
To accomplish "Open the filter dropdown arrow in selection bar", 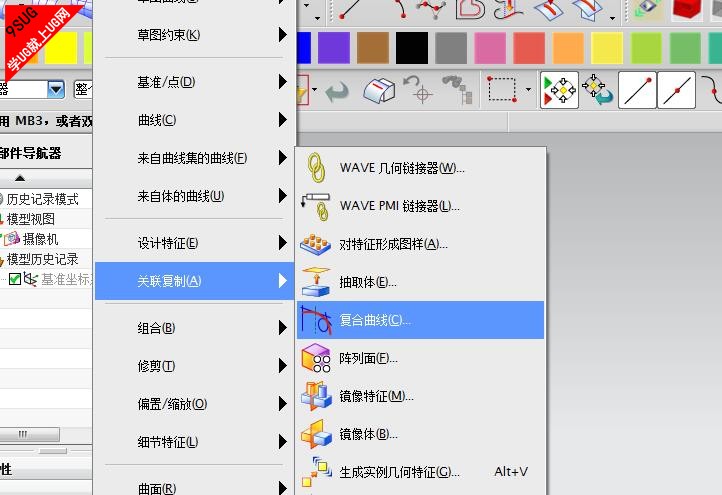I will coord(56,89).
